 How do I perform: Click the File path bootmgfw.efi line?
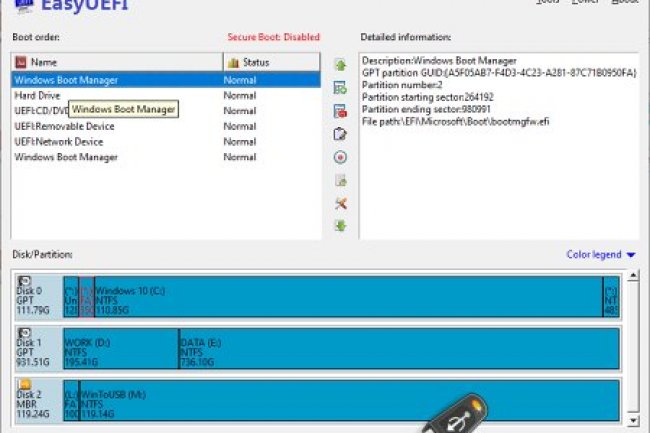[455, 121]
